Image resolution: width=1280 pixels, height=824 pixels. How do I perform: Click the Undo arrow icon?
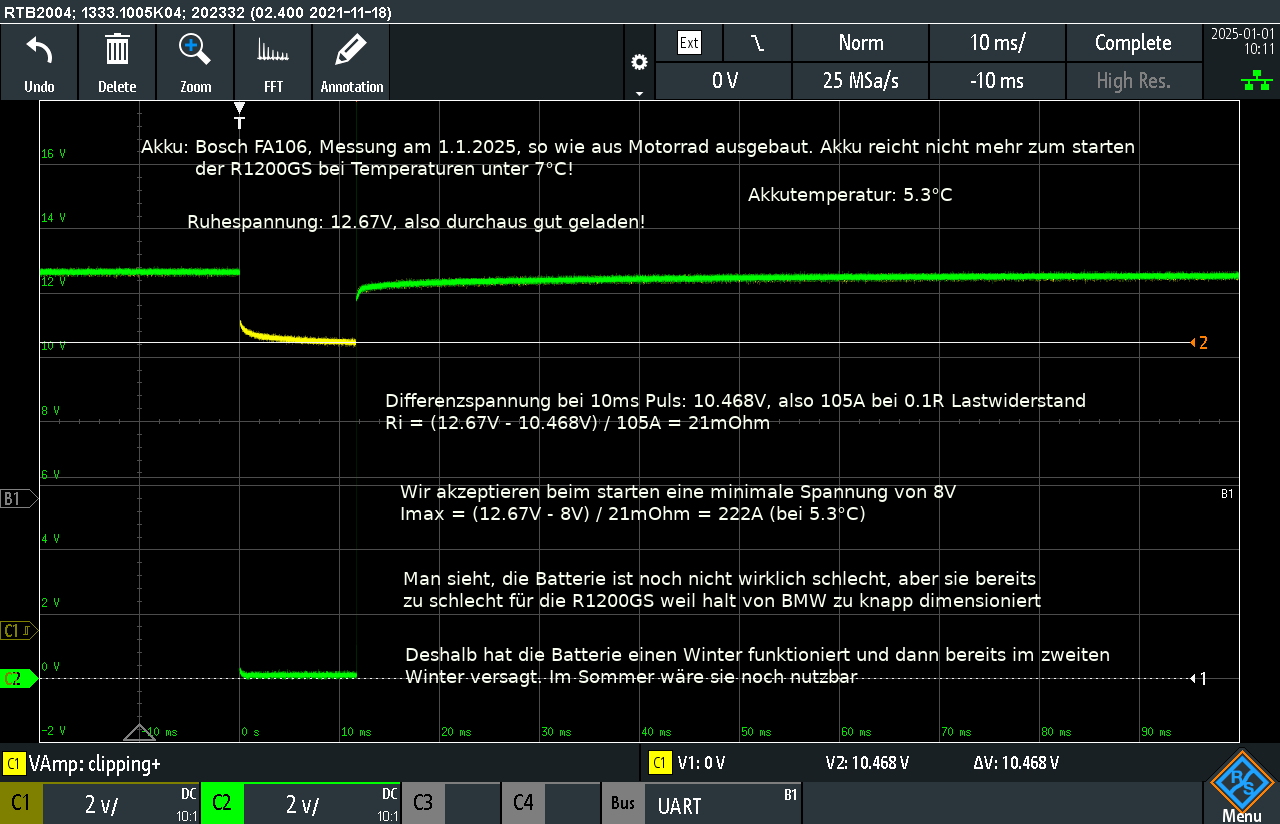(x=39, y=50)
